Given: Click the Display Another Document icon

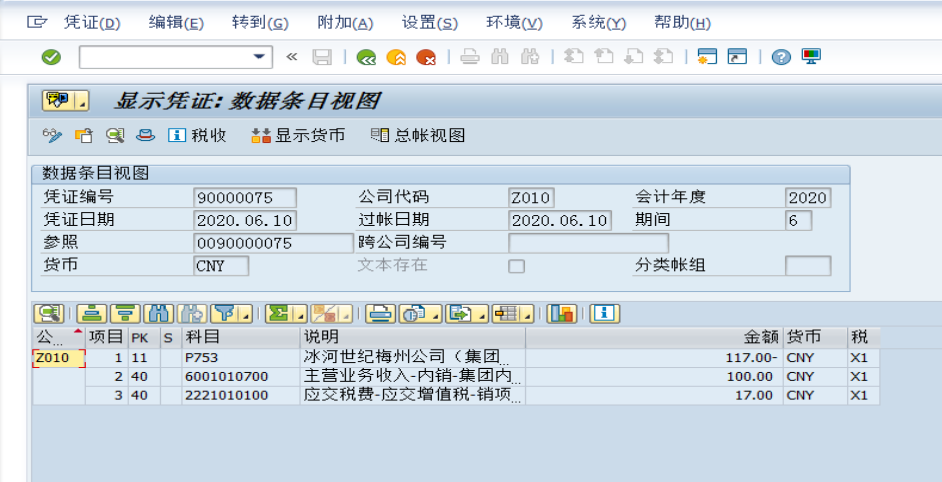Looking at the screenshot, I should [x=84, y=136].
